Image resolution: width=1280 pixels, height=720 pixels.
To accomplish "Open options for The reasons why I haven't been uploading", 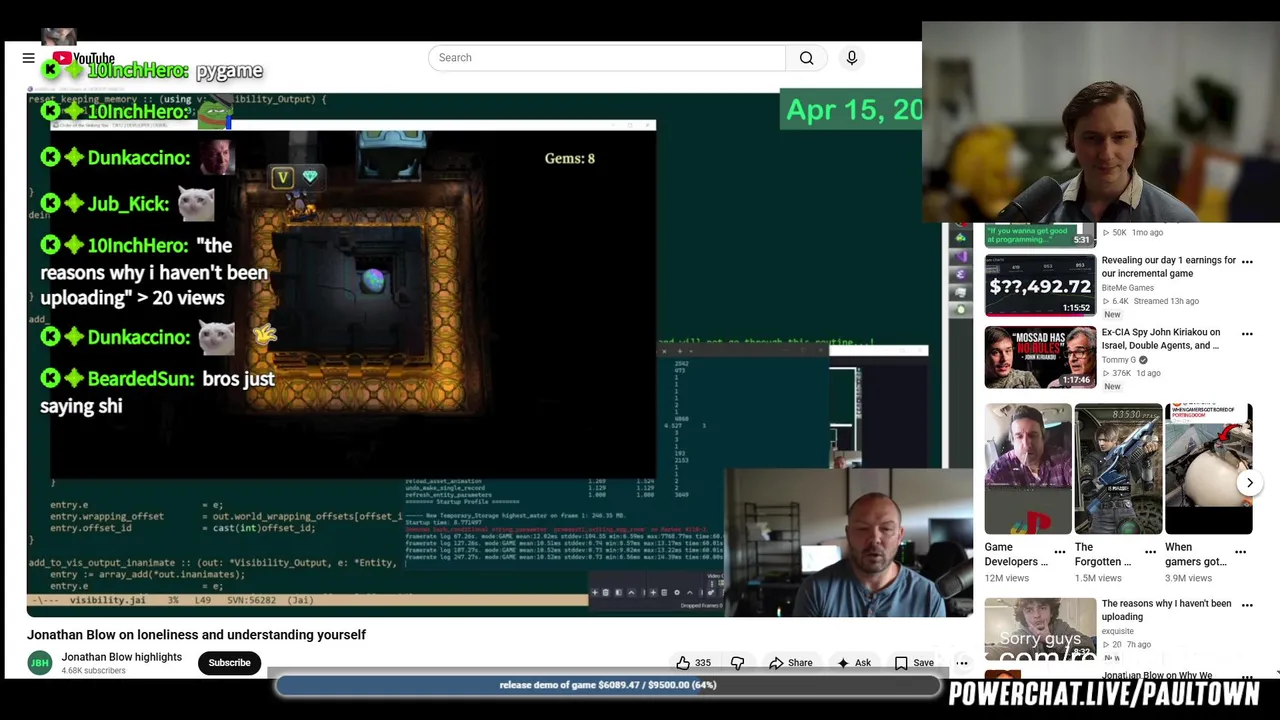I will pos(1247,605).
